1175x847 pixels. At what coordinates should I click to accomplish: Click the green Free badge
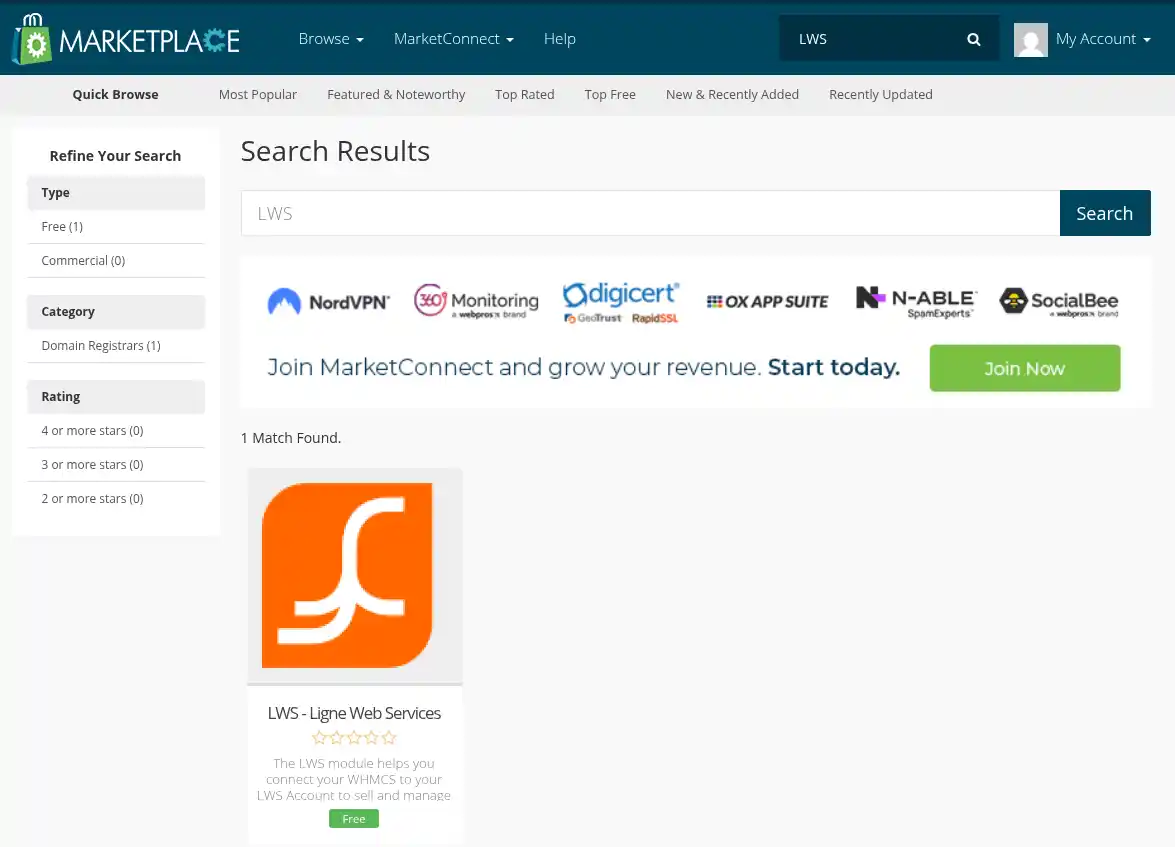coord(354,819)
